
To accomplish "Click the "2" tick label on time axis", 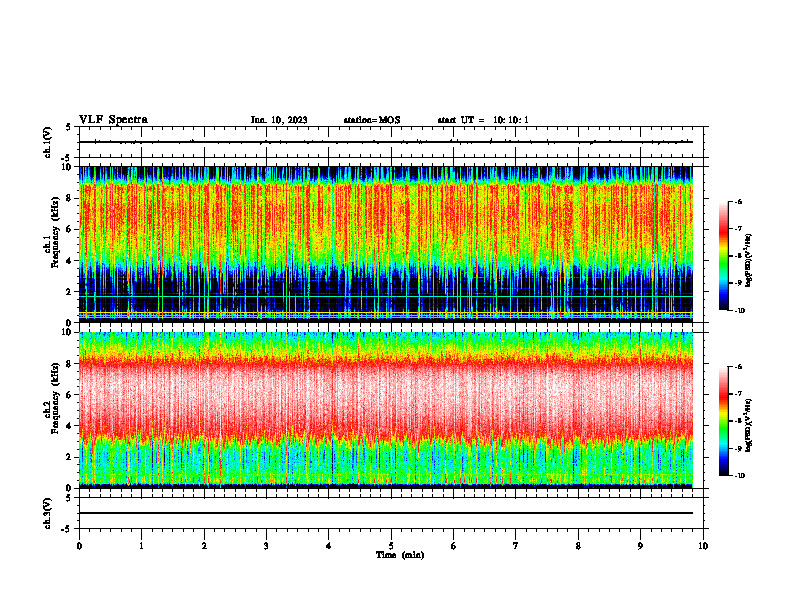I will pyautogui.click(x=204, y=546).
